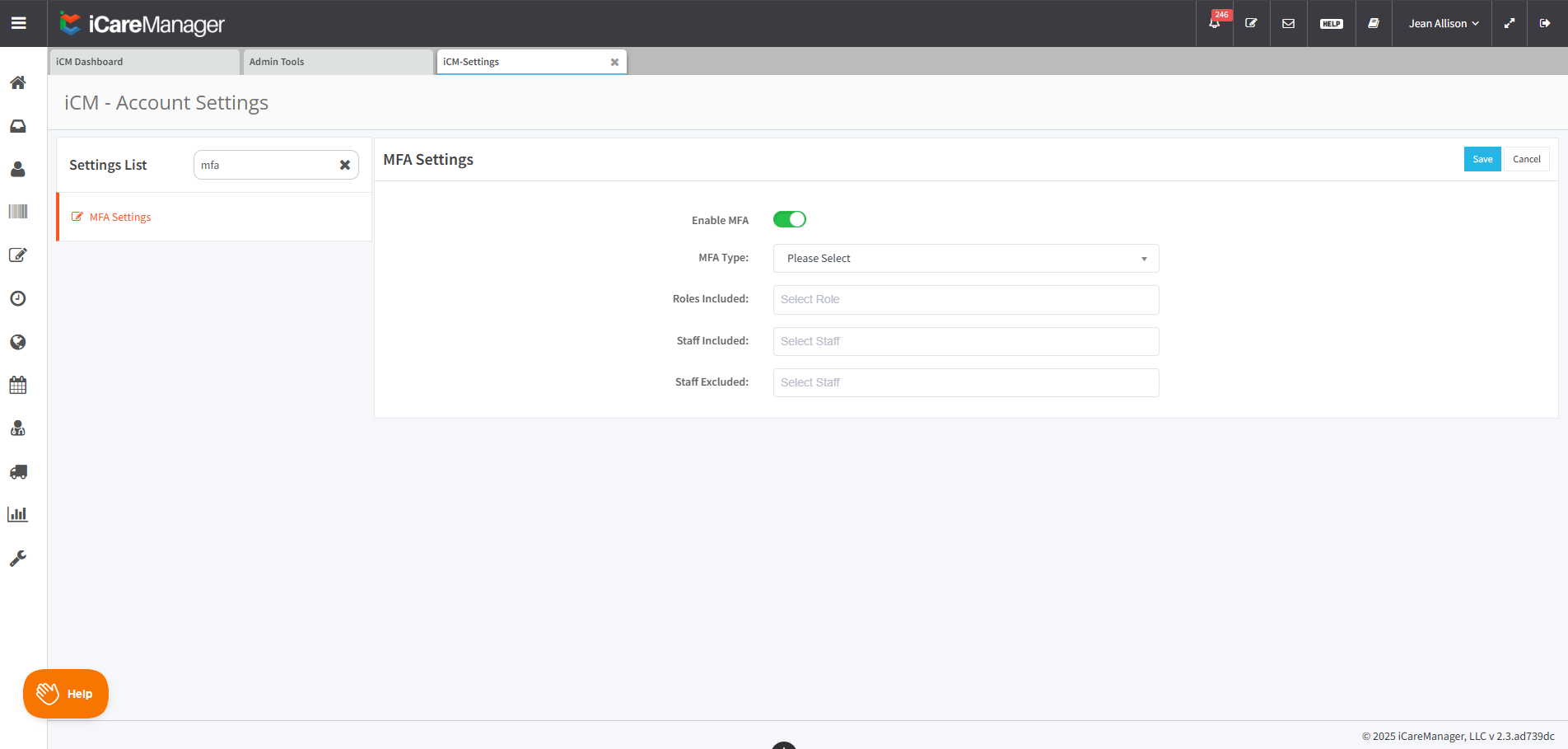Open the book manual icon
Viewport: 1568px width, 749px height.
click(x=1374, y=23)
